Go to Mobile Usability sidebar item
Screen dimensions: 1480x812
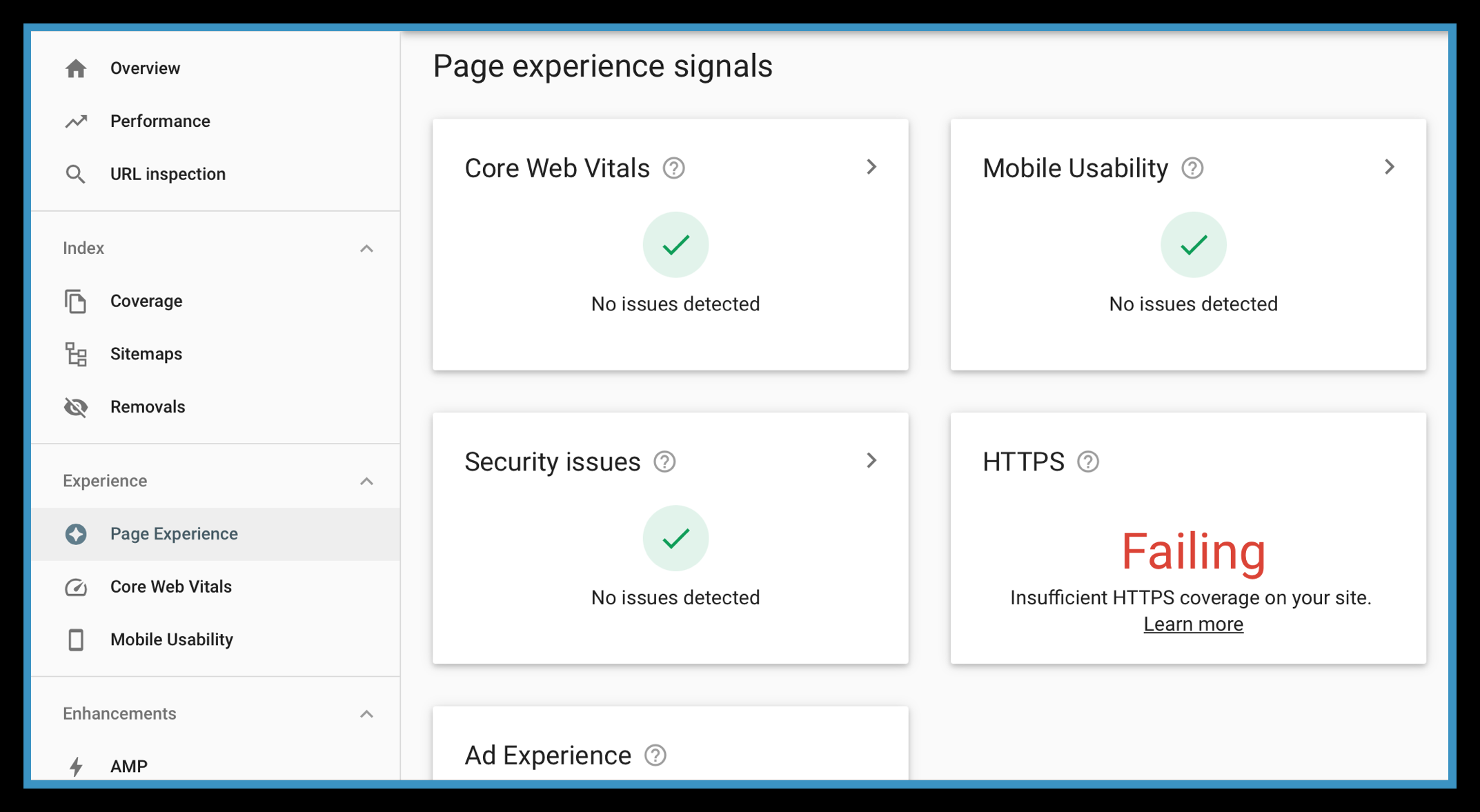(x=172, y=640)
